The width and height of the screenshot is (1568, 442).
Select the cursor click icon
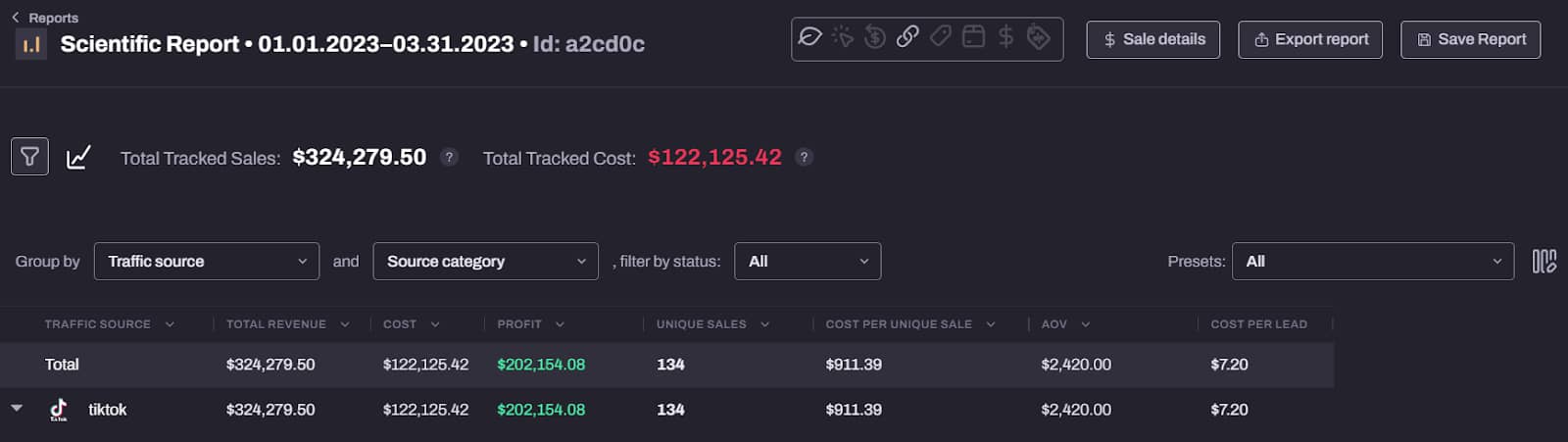click(843, 37)
